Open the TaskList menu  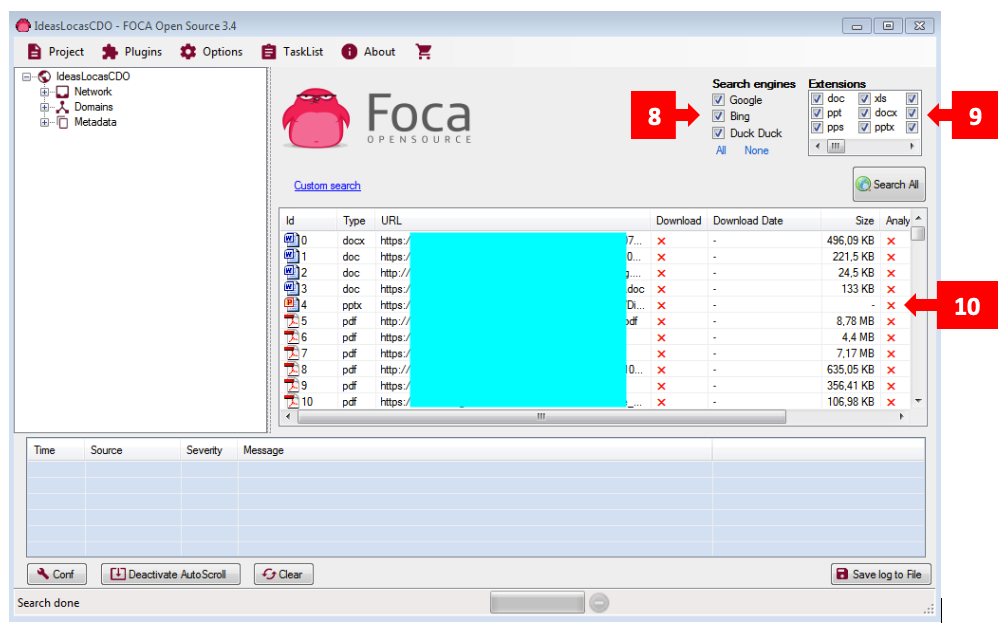pyautogui.click(x=292, y=51)
